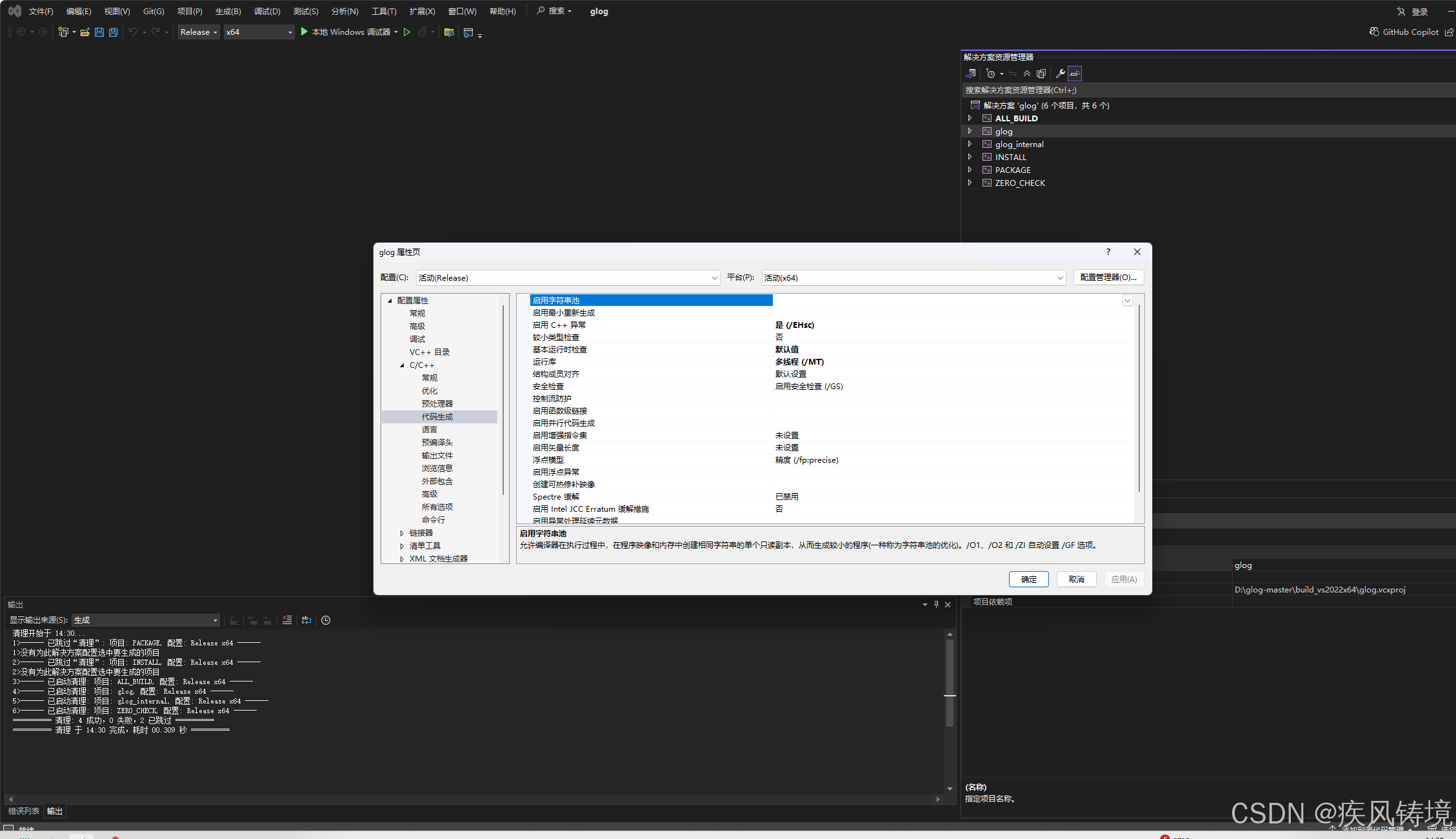Click the output timestamp clock icon
The image size is (1456, 839).
pyautogui.click(x=326, y=620)
